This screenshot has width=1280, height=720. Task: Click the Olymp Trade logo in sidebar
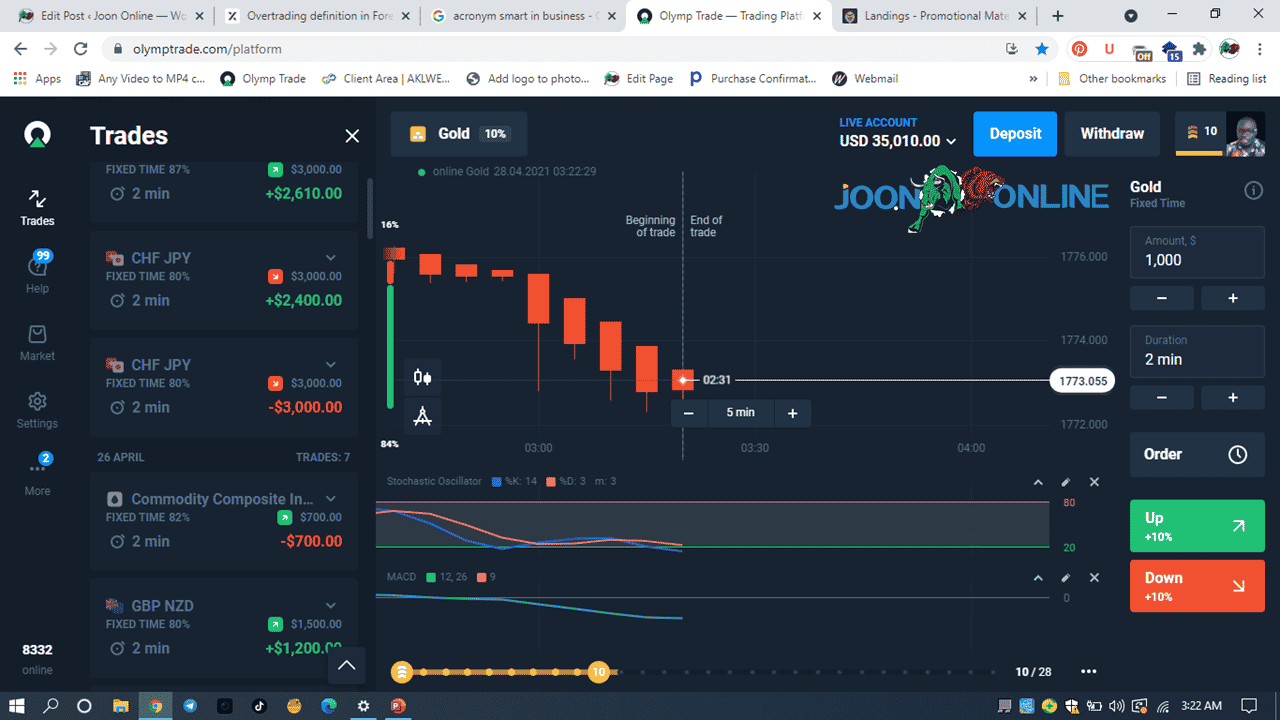[37, 135]
